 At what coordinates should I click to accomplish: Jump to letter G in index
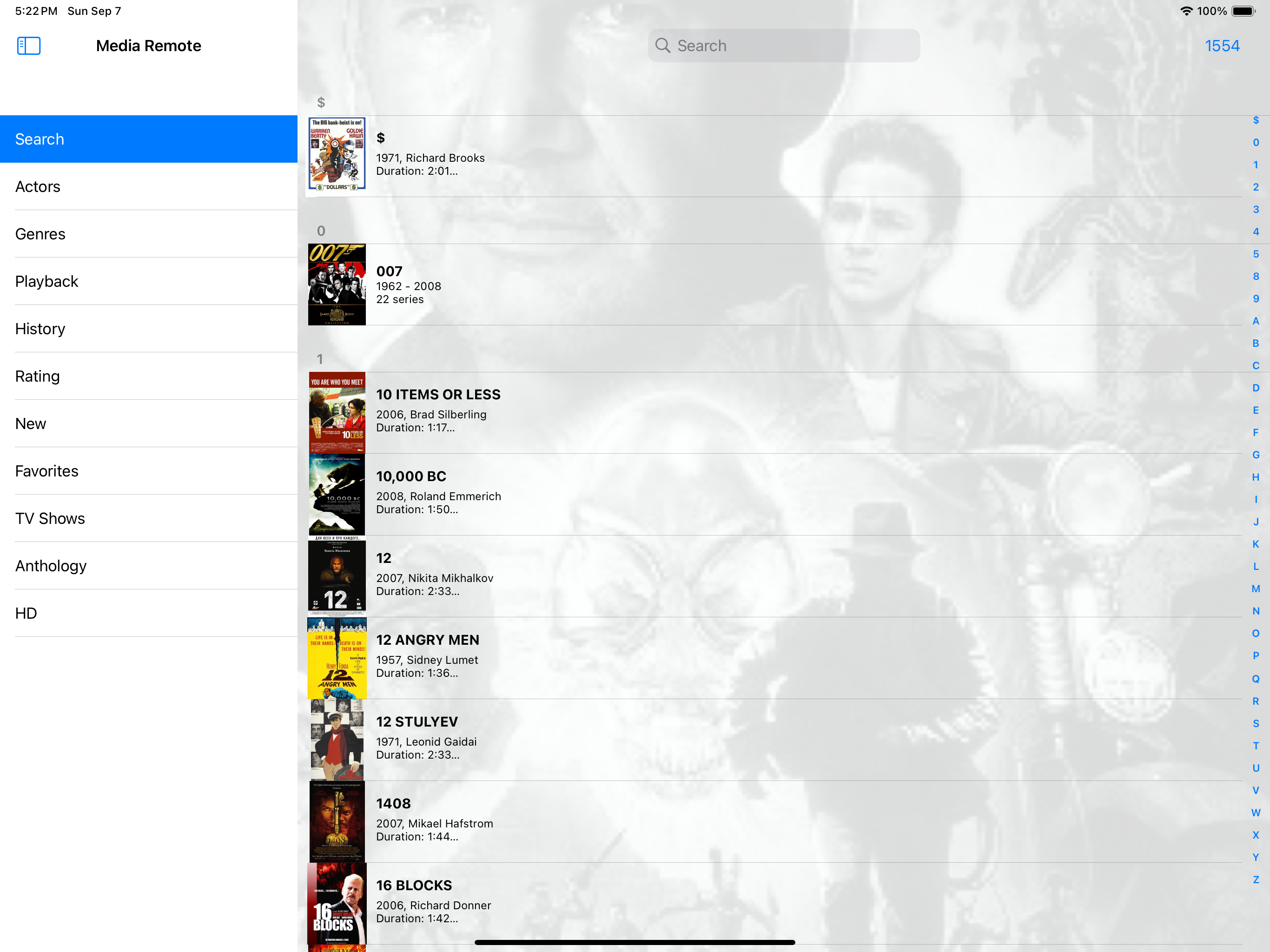(x=1256, y=455)
